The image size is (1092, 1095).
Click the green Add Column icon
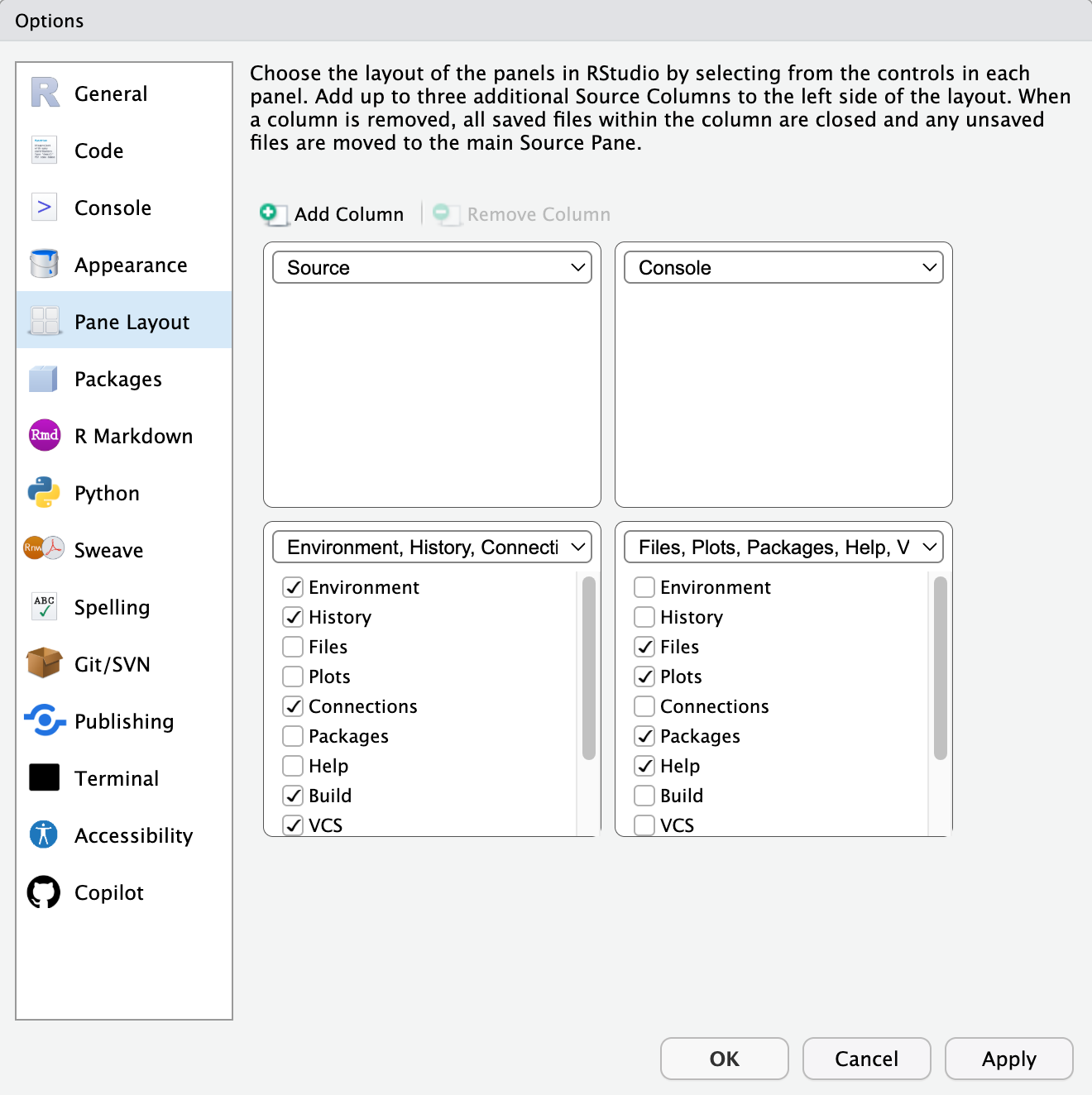click(270, 213)
